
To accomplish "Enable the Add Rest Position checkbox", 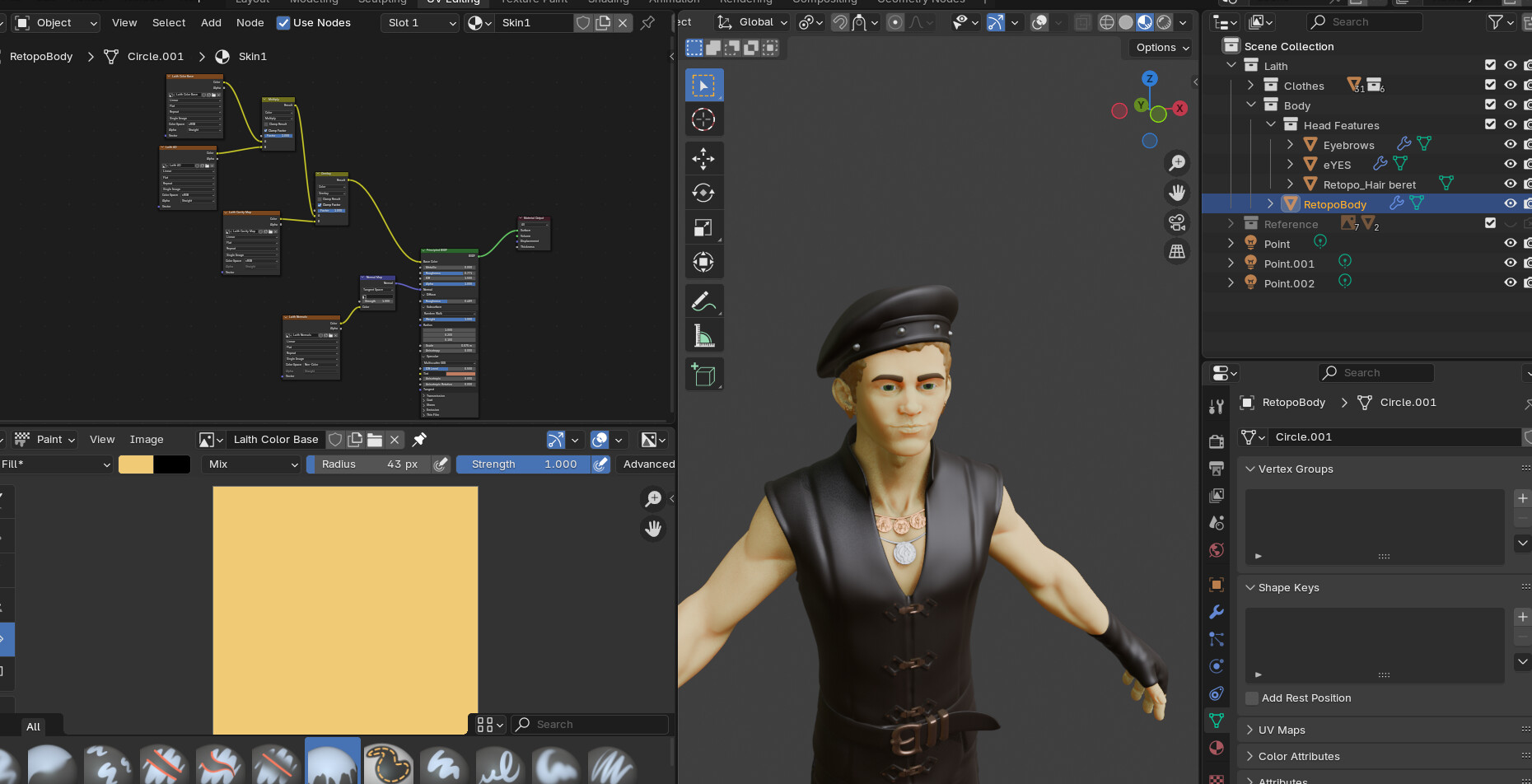I will pos(1251,698).
